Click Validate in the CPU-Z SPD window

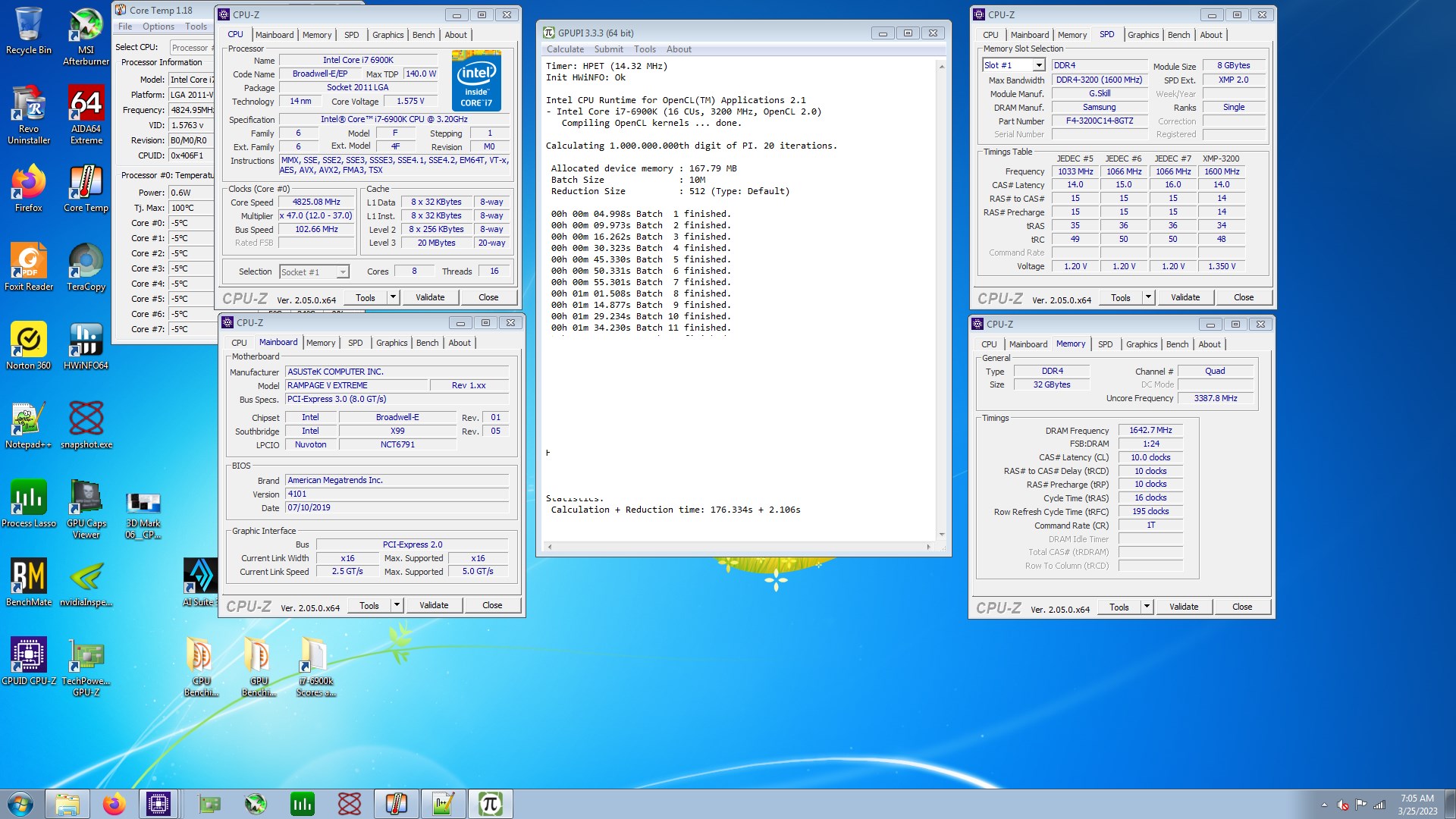point(1185,297)
